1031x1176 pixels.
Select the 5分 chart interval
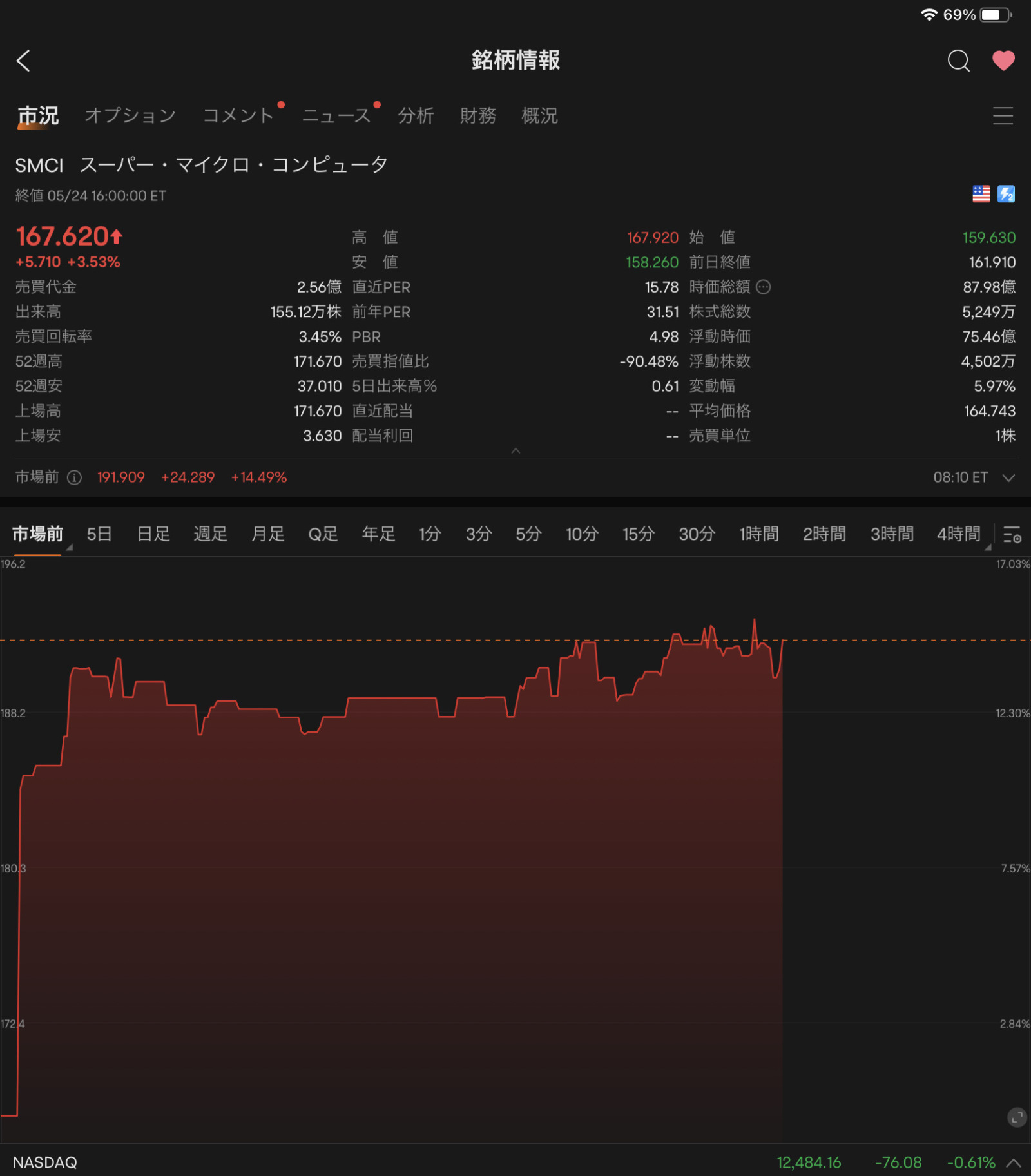point(528,534)
